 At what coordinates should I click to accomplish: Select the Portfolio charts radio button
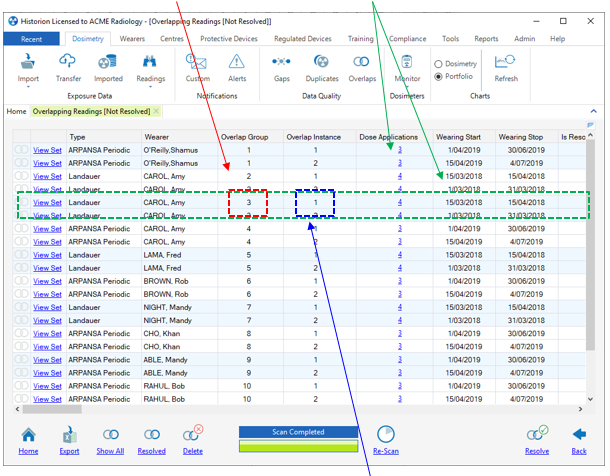(x=438, y=77)
